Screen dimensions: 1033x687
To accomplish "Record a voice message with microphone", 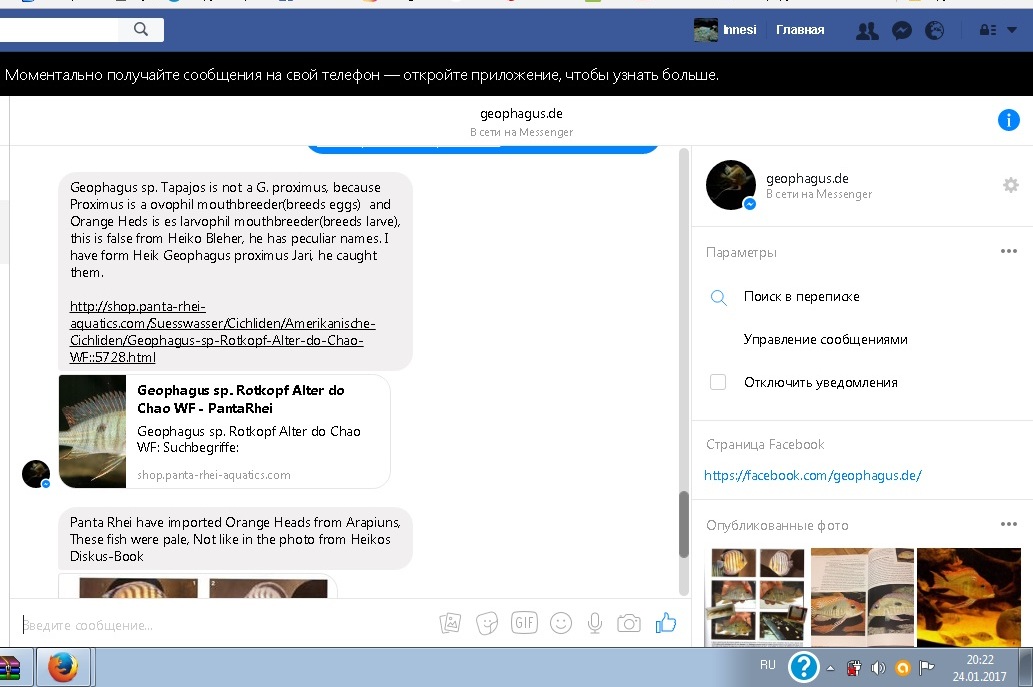I will coord(595,623).
